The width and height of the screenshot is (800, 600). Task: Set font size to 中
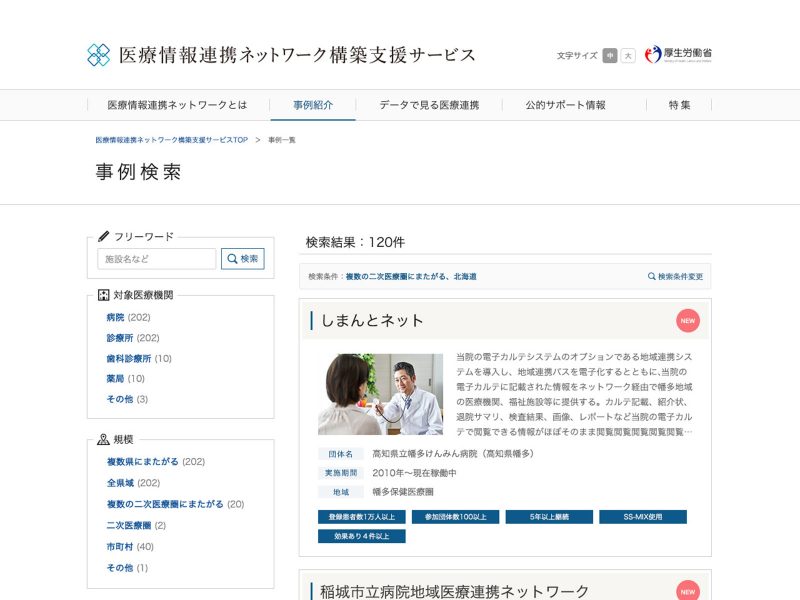tap(610, 56)
